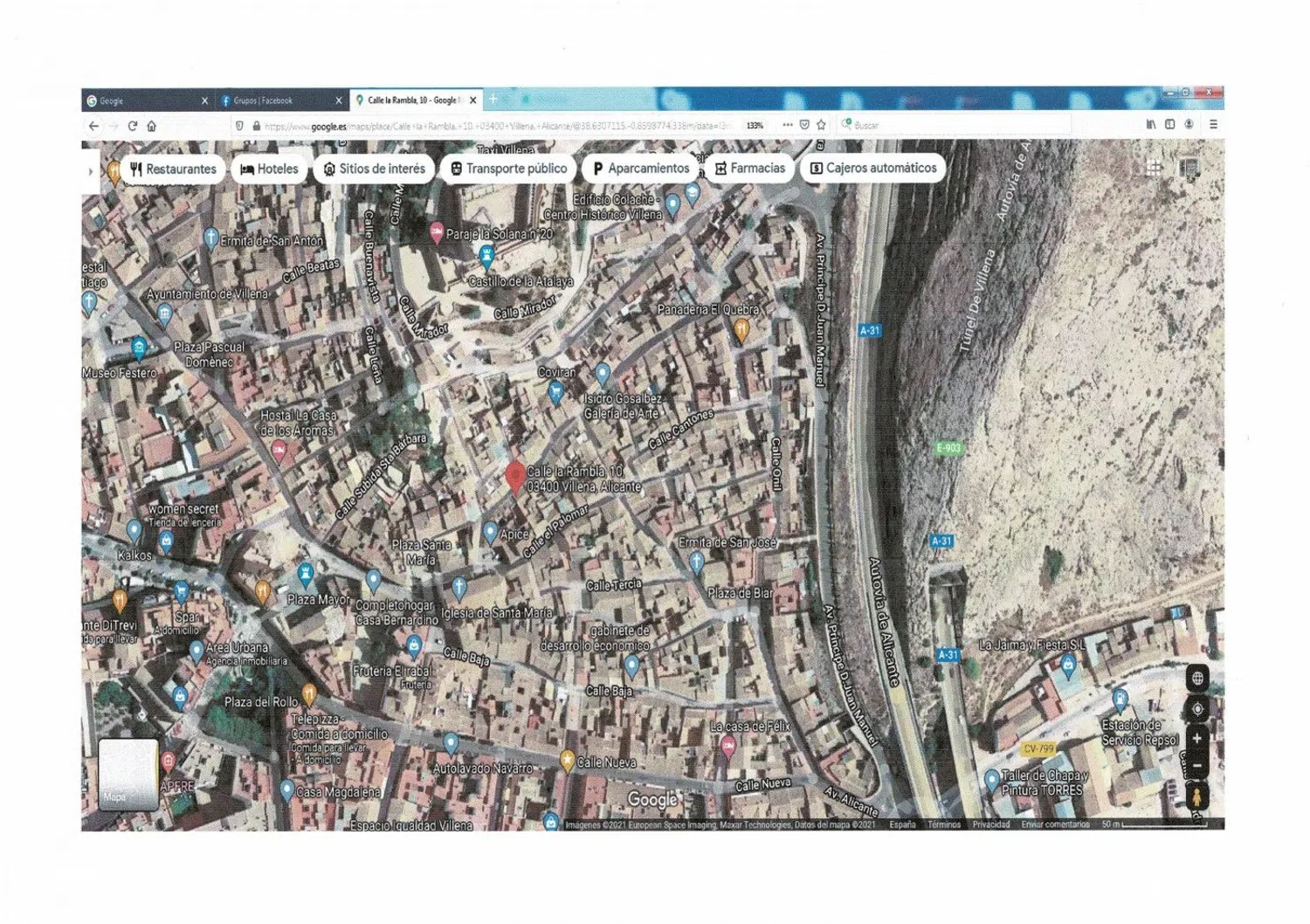Screen dimensions: 1310x924
Task: Toggle the globe view button
Action: [x=1197, y=678]
